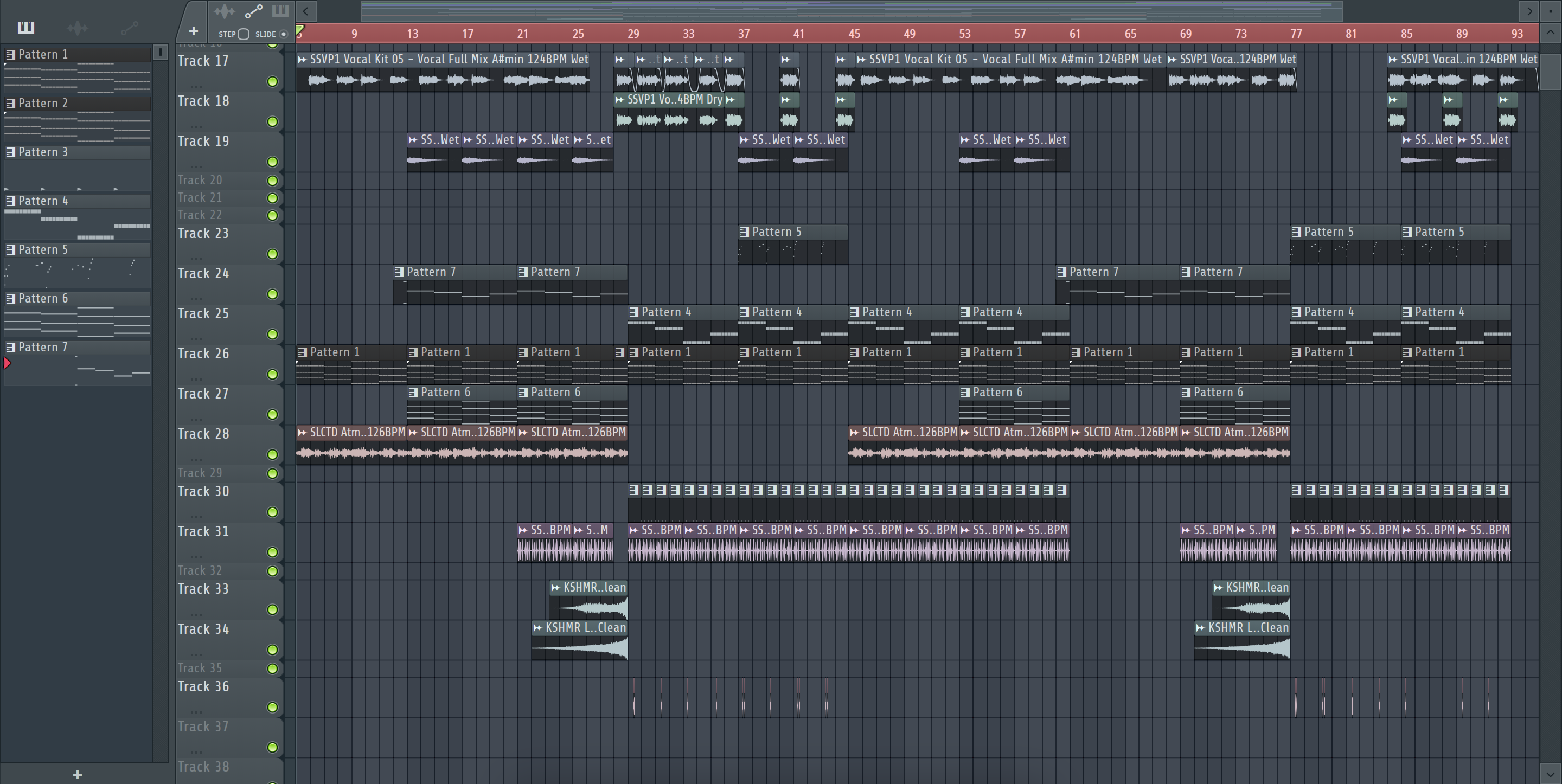
Task: Click the Pattern 1 icon in picker list
Action: (10, 55)
